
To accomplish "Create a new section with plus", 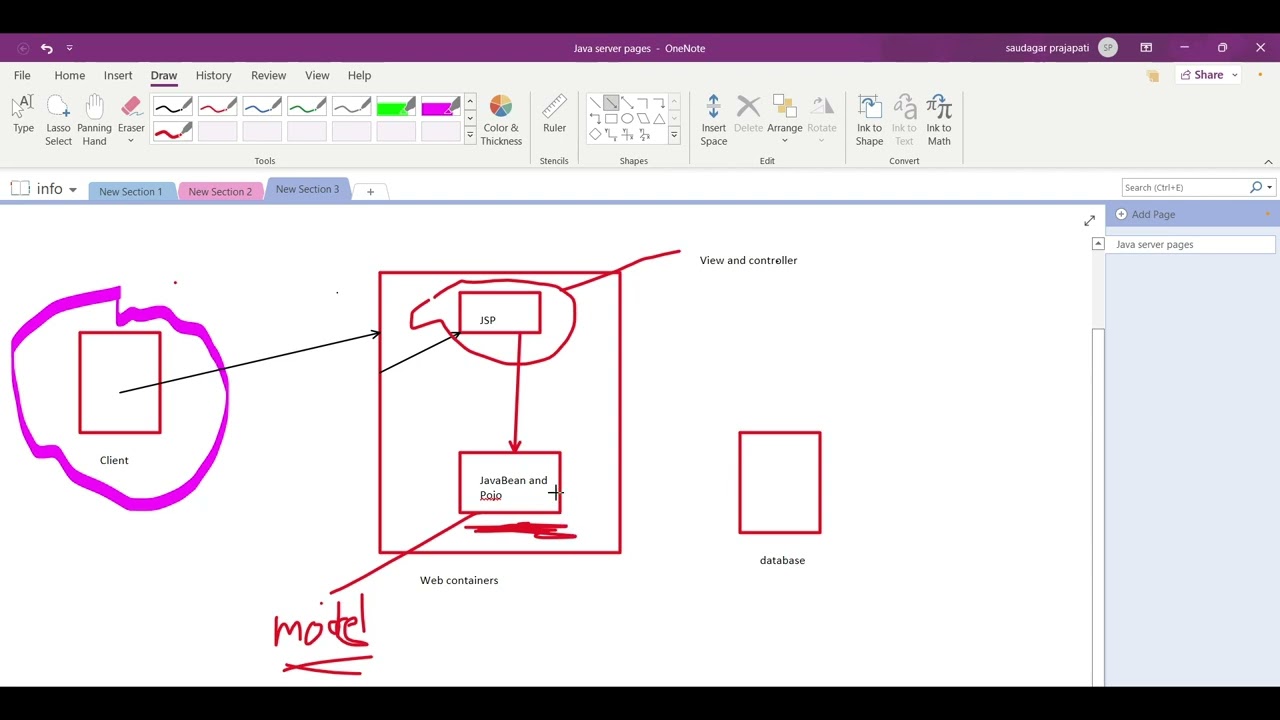I will click(x=370, y=191).
